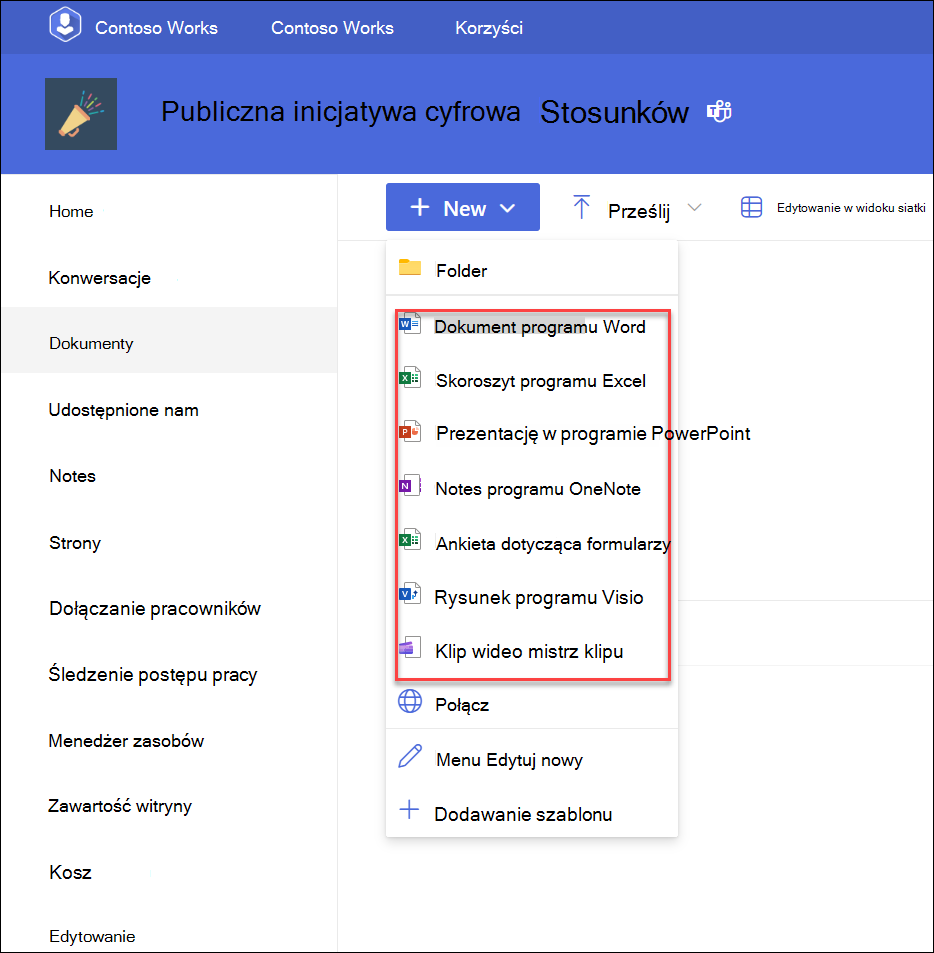Click the New button label

[464, 208]
